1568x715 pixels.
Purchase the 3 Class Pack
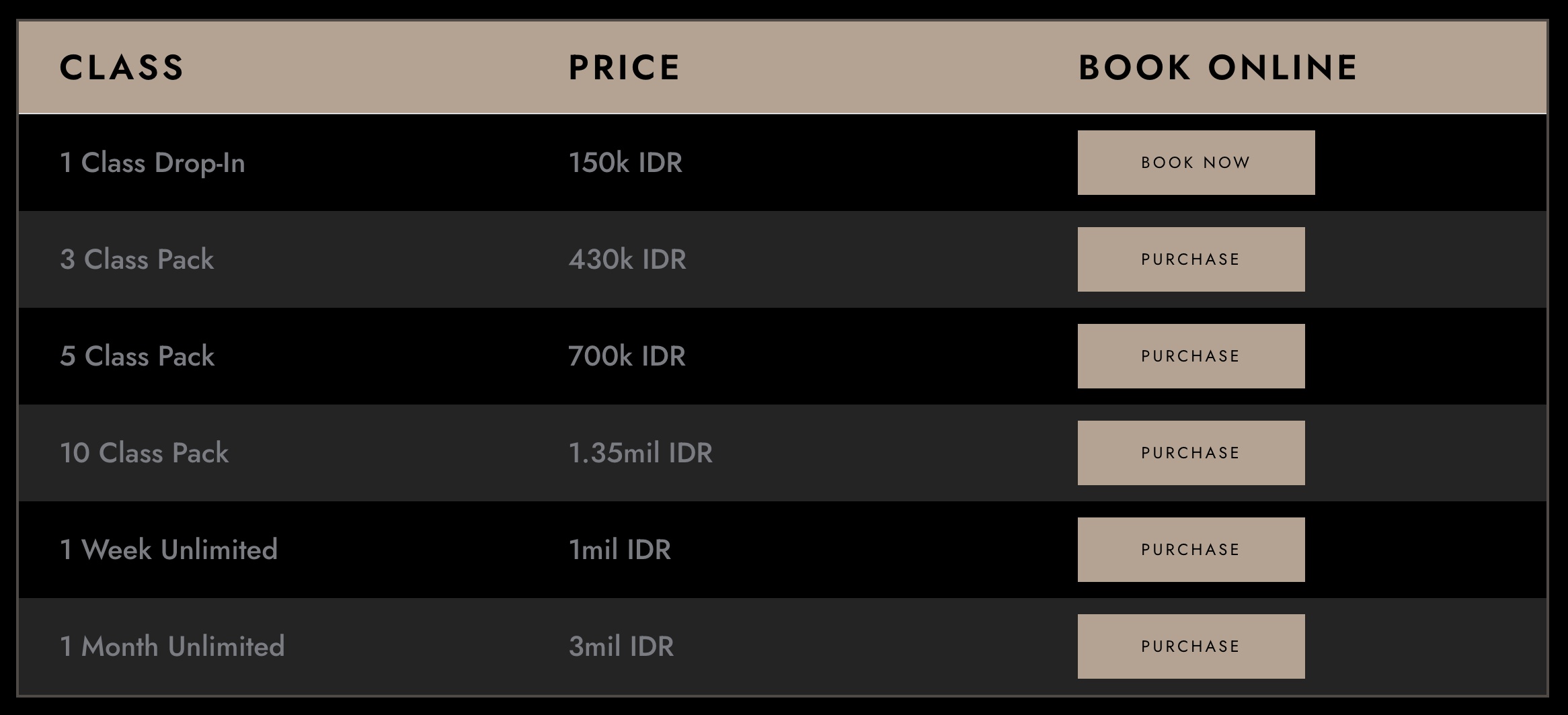coord(1191,259)
